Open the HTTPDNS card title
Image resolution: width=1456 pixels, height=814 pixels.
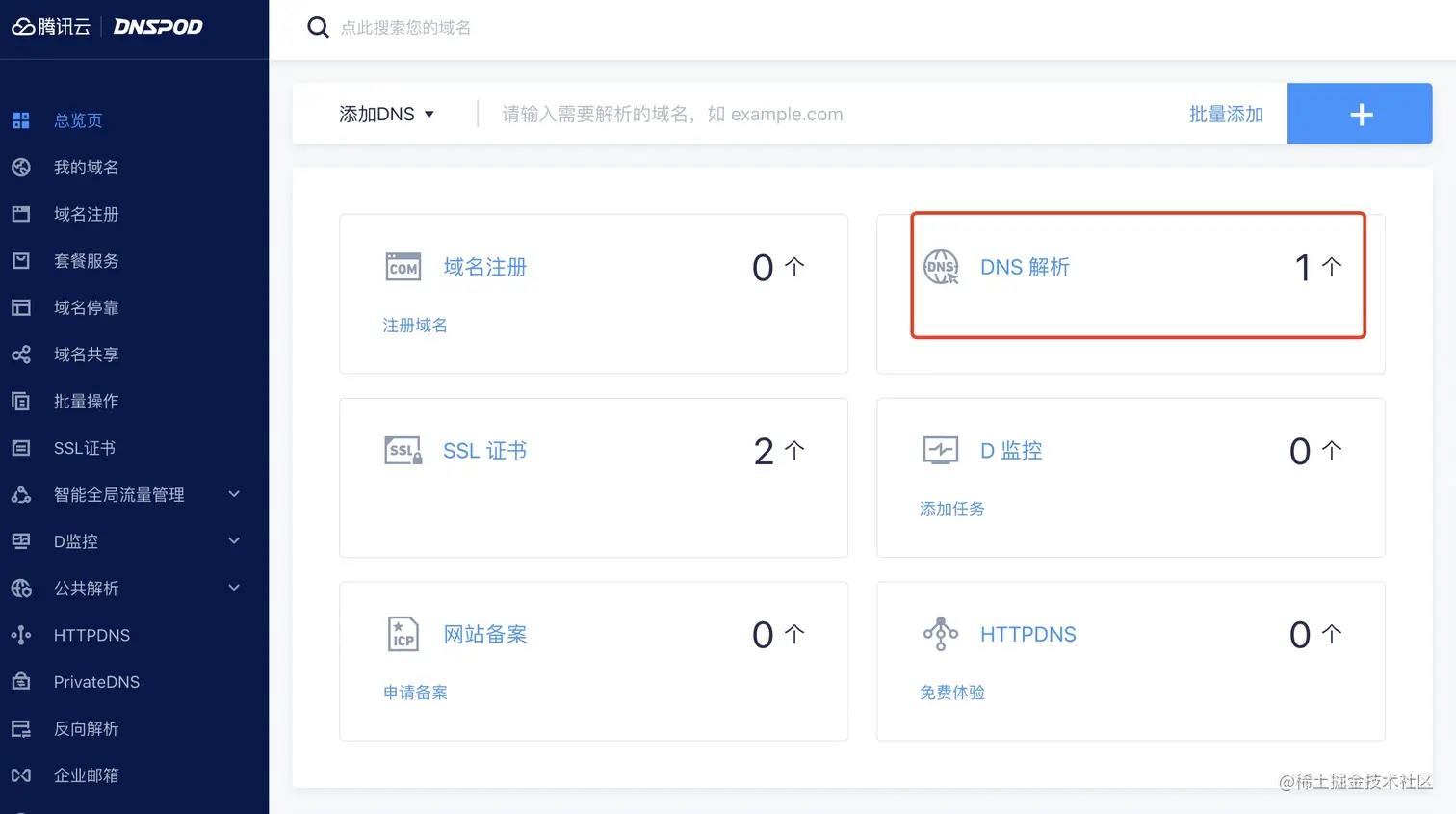point(1028,634)
